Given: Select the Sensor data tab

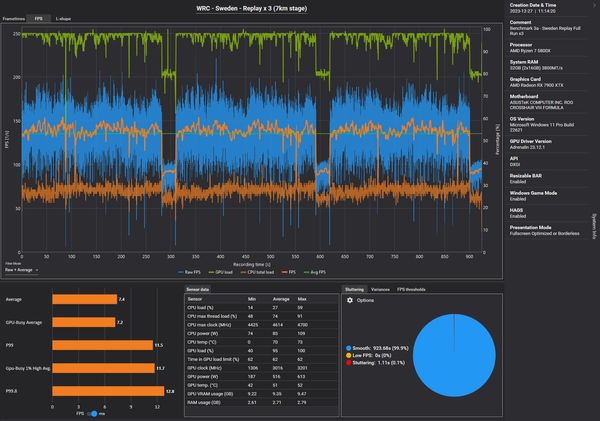Looking at the screenshot, I should [200, 288].
